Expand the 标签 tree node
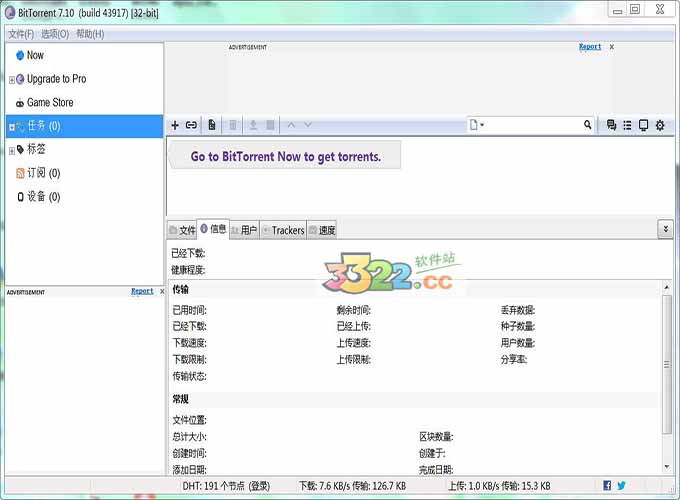Screen dimensions: 680x500 coord(12,150)
